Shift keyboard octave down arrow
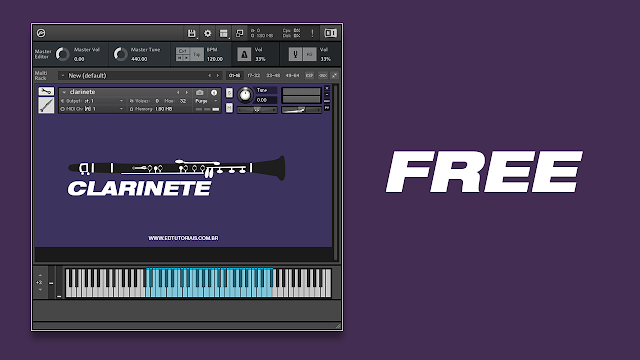This screenshot has width=640, height=360. 40,290
